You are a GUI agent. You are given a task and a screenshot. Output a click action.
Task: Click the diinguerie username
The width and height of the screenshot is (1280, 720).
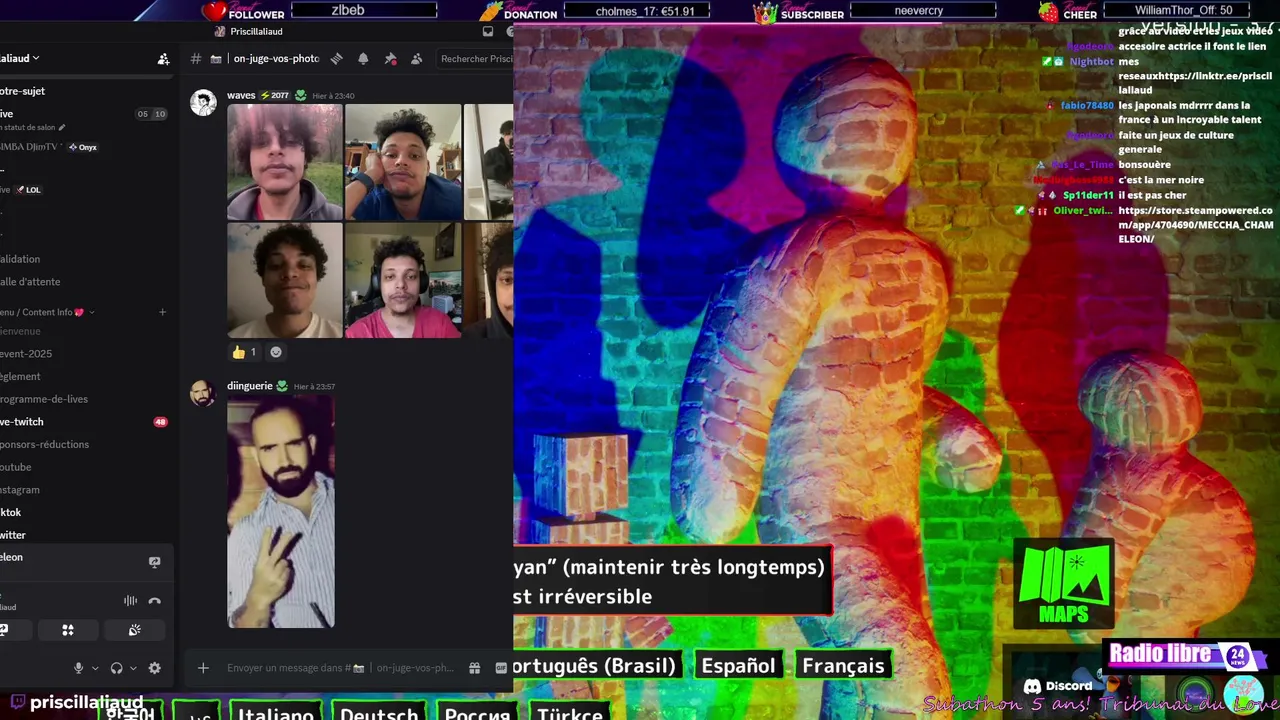(x=250, y=386)
